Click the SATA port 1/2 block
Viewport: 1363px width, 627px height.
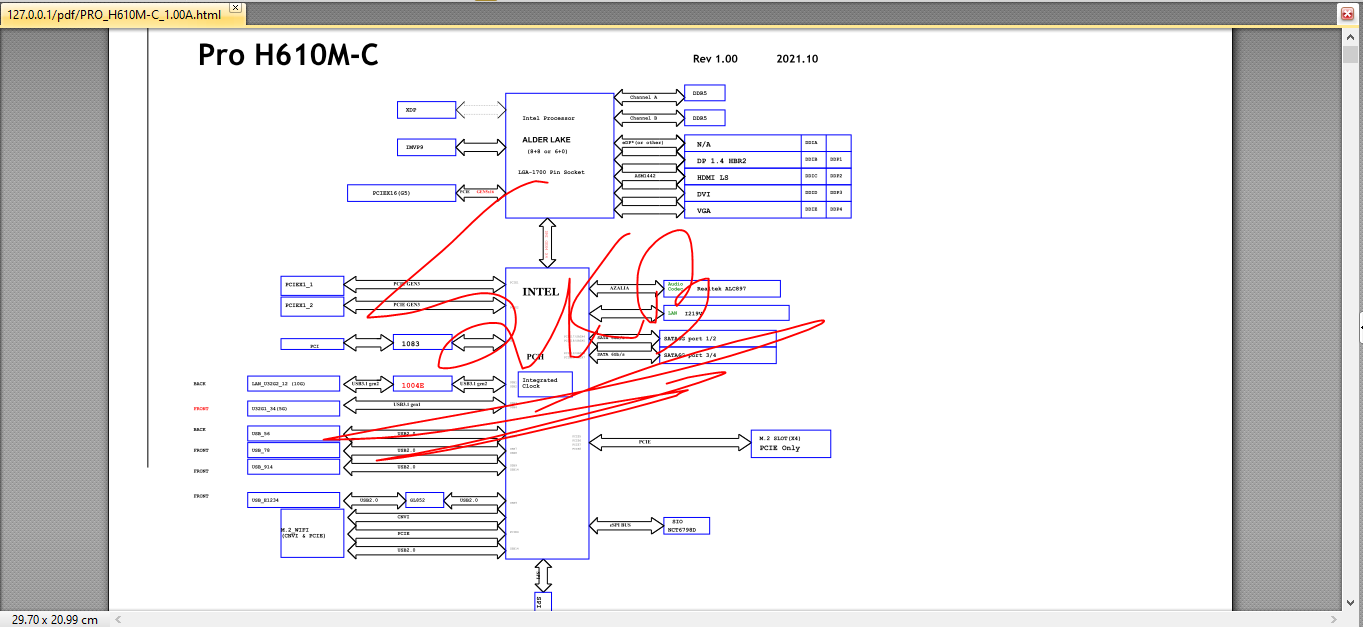(x=718, y=339)
